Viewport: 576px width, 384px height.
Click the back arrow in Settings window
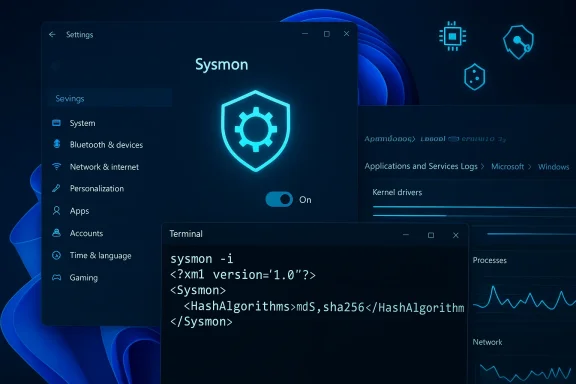click(x=52, y=35)
